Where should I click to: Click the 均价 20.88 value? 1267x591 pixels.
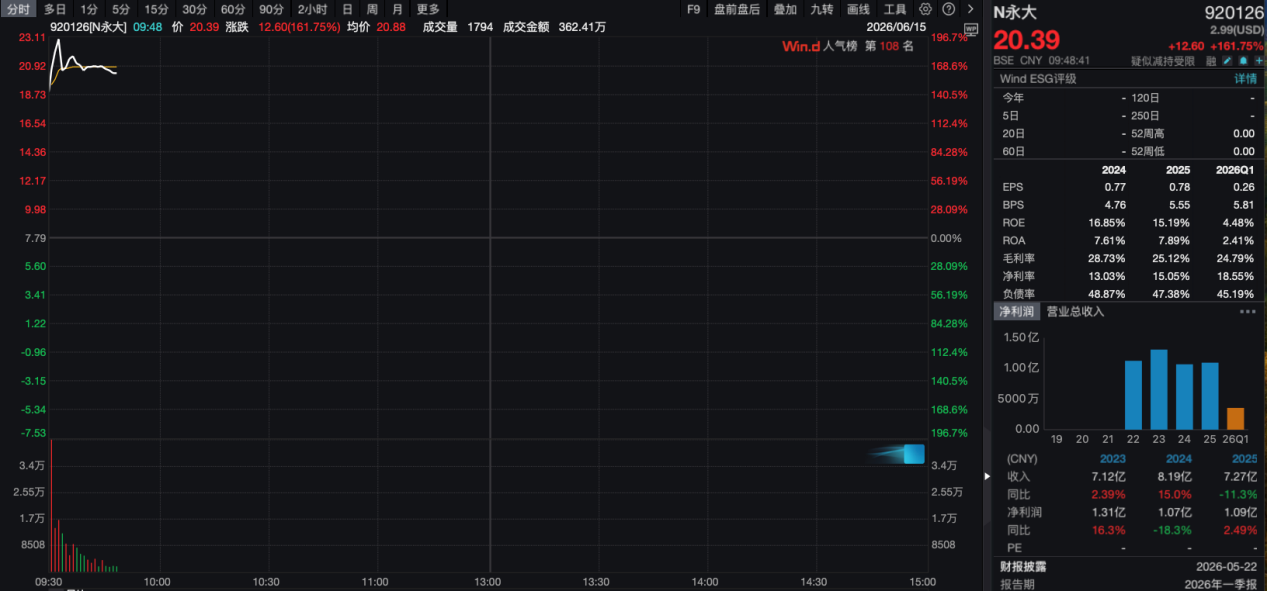[391, 27]
